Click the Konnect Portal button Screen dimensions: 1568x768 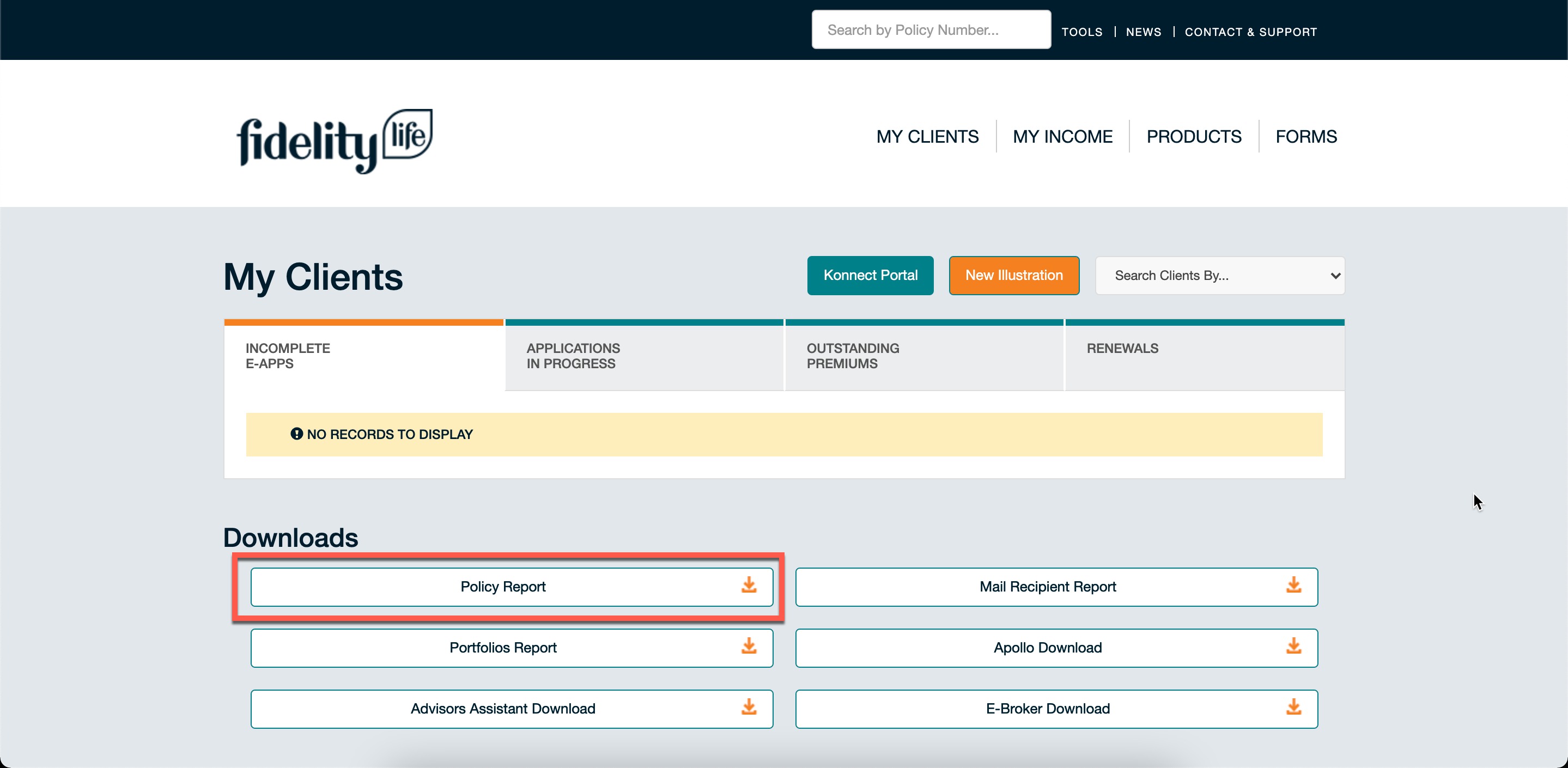[870, 276]
